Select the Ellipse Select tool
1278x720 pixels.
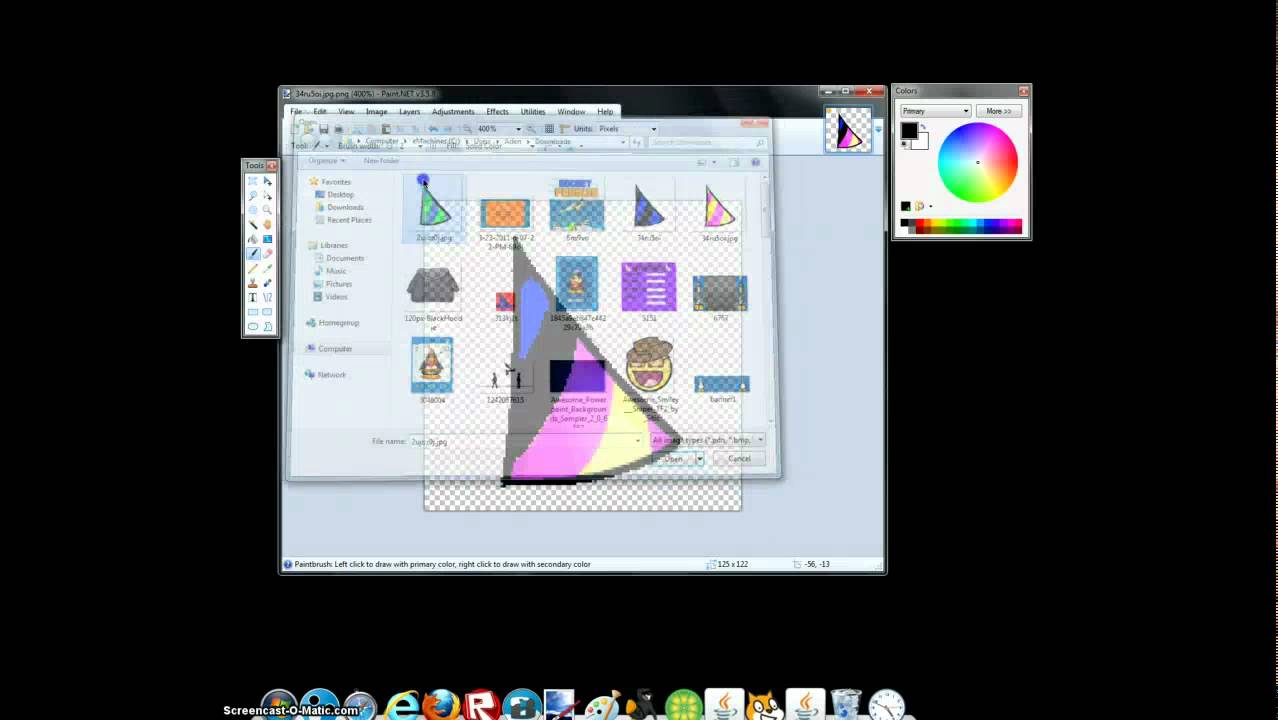coord(252,210)
